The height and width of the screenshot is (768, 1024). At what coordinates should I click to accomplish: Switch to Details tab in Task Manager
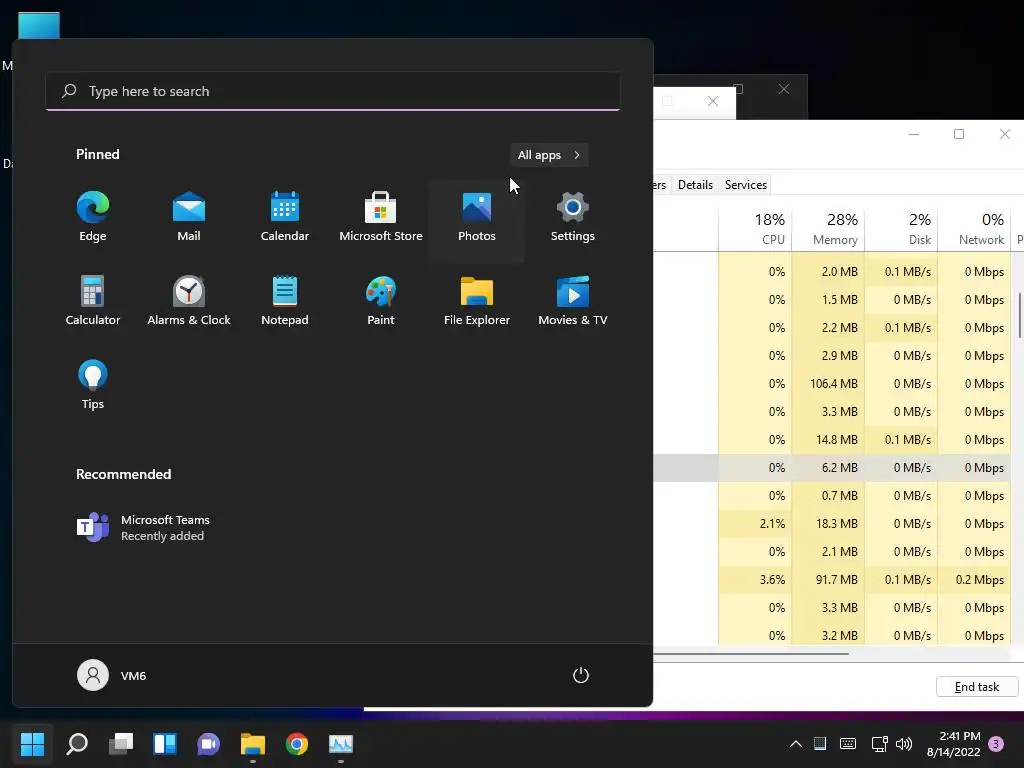[x=695, y=185]
